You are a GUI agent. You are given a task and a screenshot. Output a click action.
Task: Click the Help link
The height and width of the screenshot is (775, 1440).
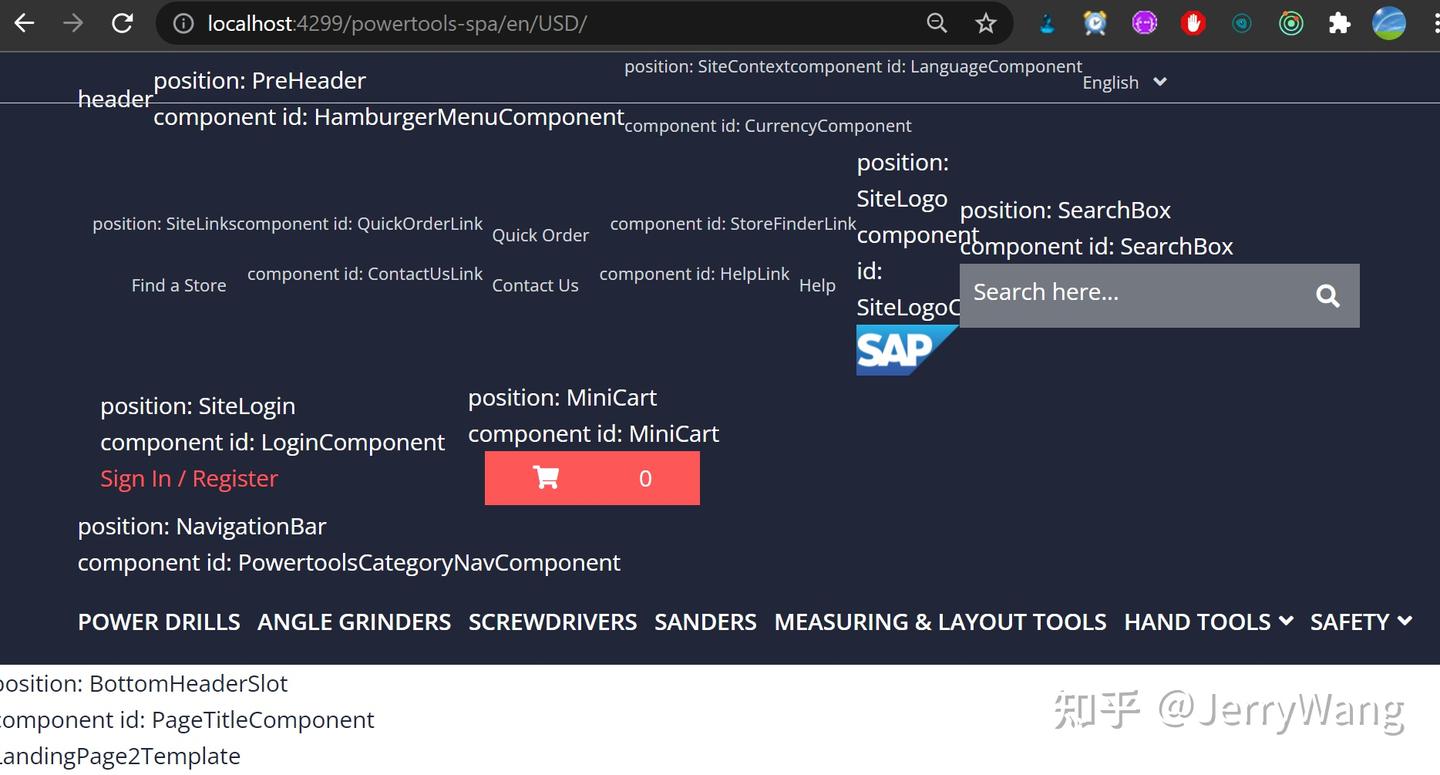pos(817,285)
